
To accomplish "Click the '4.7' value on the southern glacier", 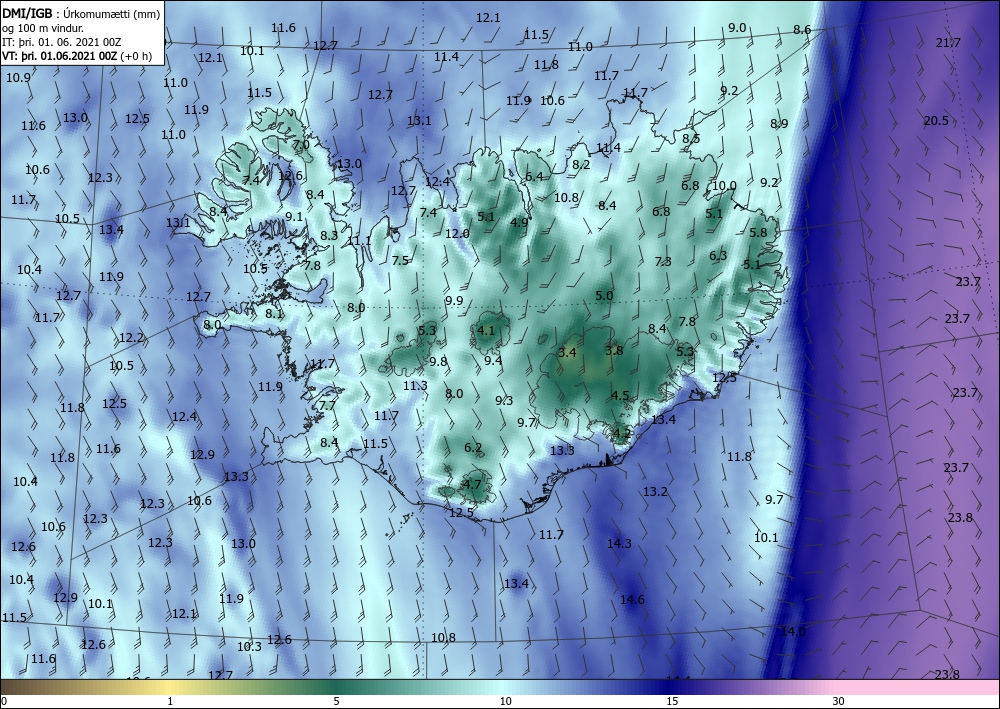I will tap(472, 484).
